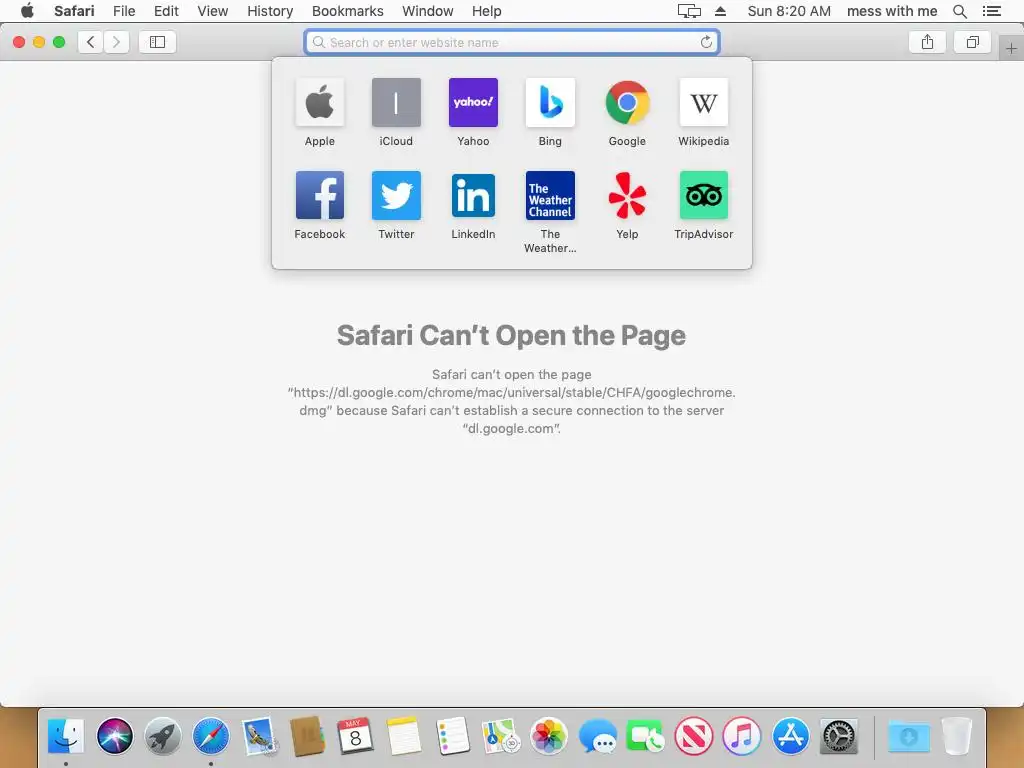Screen dimensions: 1024x768
Task: Go back with the back arrow
Action: coord(90,42)
